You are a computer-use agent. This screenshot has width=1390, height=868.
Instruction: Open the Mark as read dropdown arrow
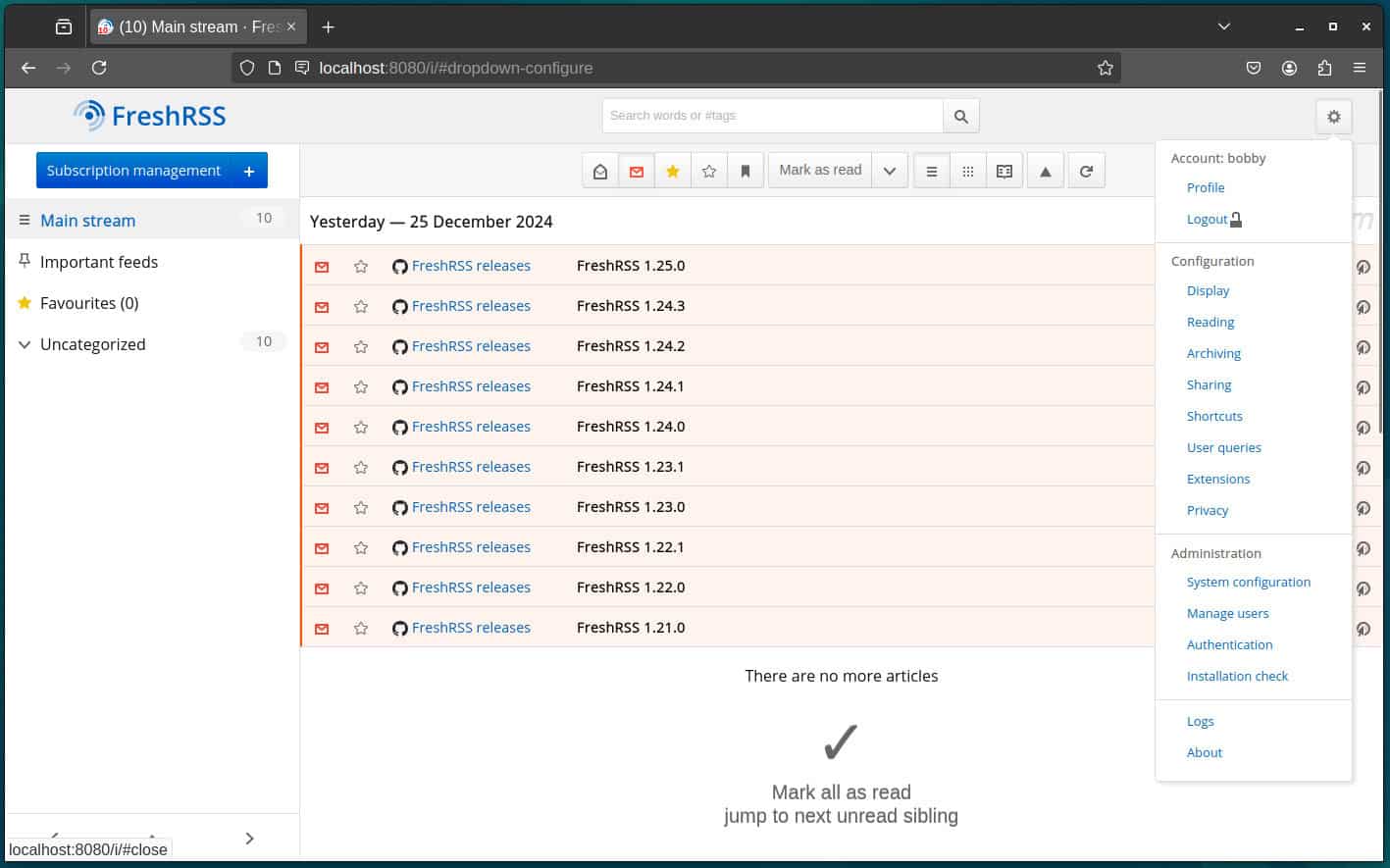[890, 170]
